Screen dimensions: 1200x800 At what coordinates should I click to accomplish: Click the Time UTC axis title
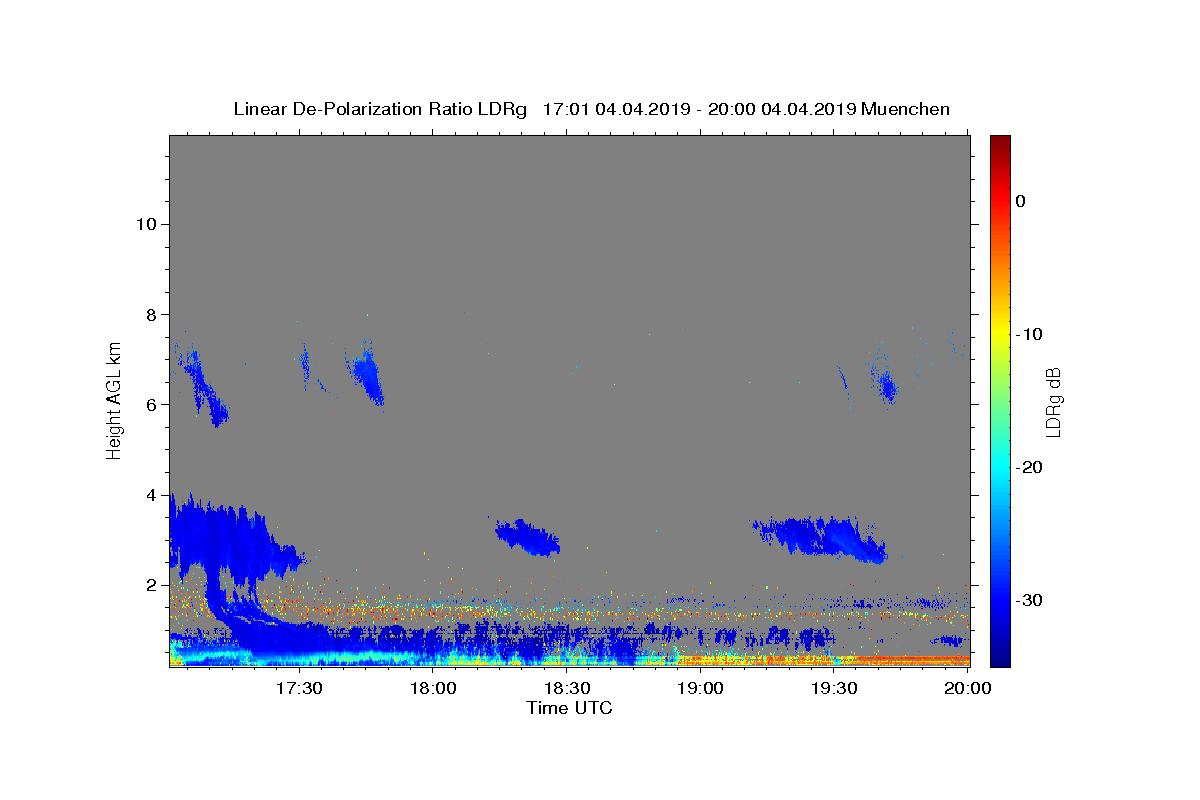(x=569, y=708)
